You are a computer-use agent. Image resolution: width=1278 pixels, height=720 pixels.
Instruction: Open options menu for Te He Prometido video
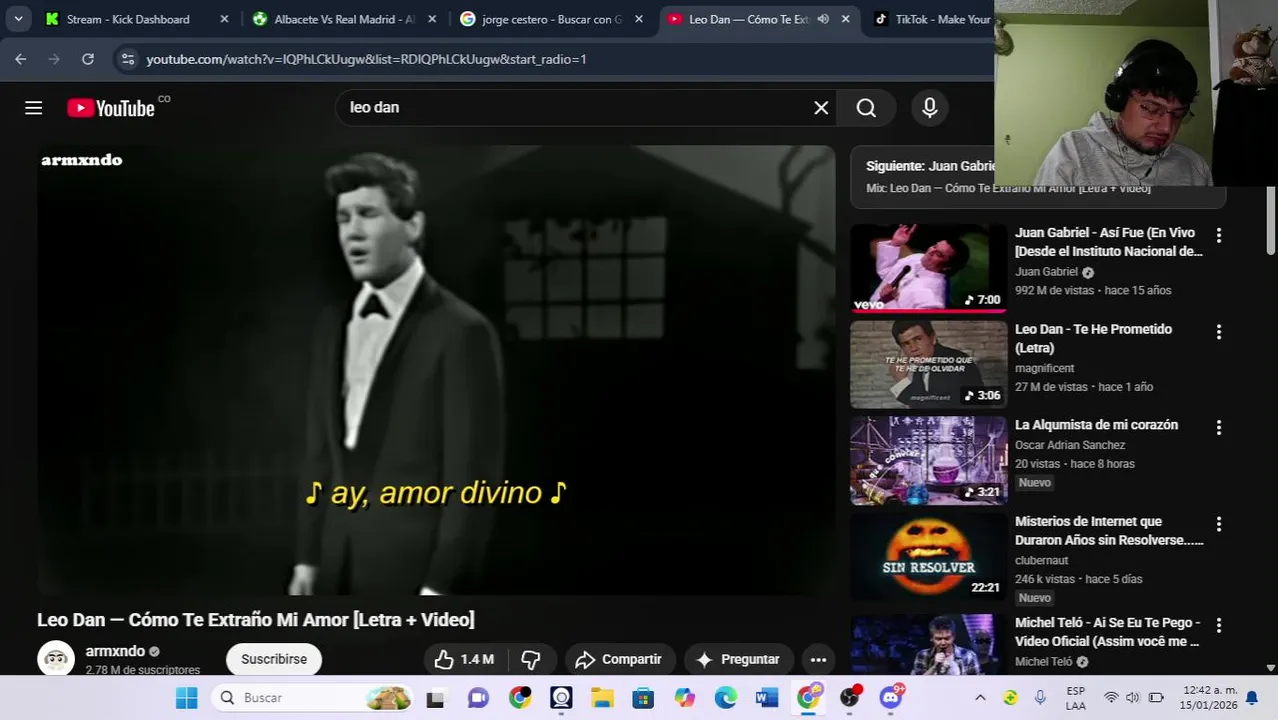1218,331
